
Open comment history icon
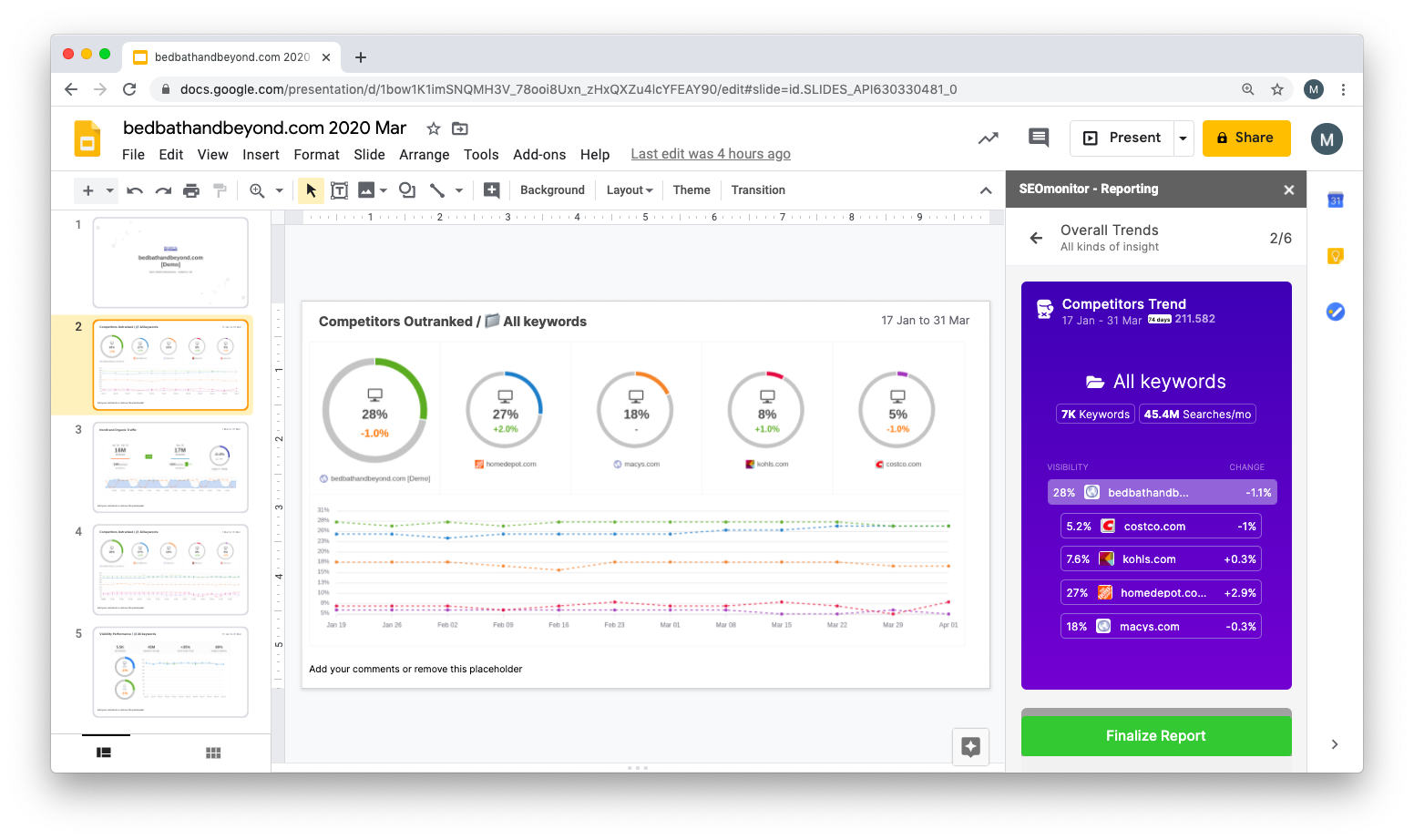1039,138
